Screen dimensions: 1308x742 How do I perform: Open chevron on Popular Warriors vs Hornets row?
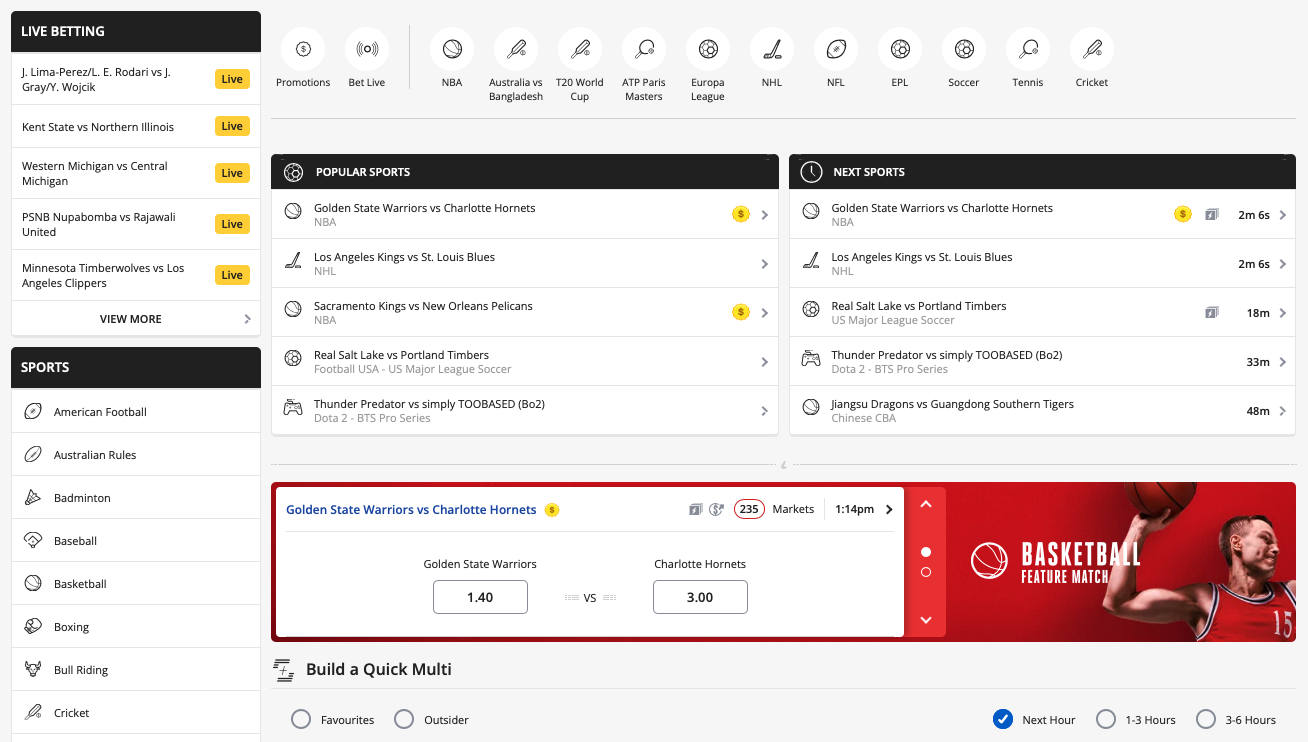(765, 214)
